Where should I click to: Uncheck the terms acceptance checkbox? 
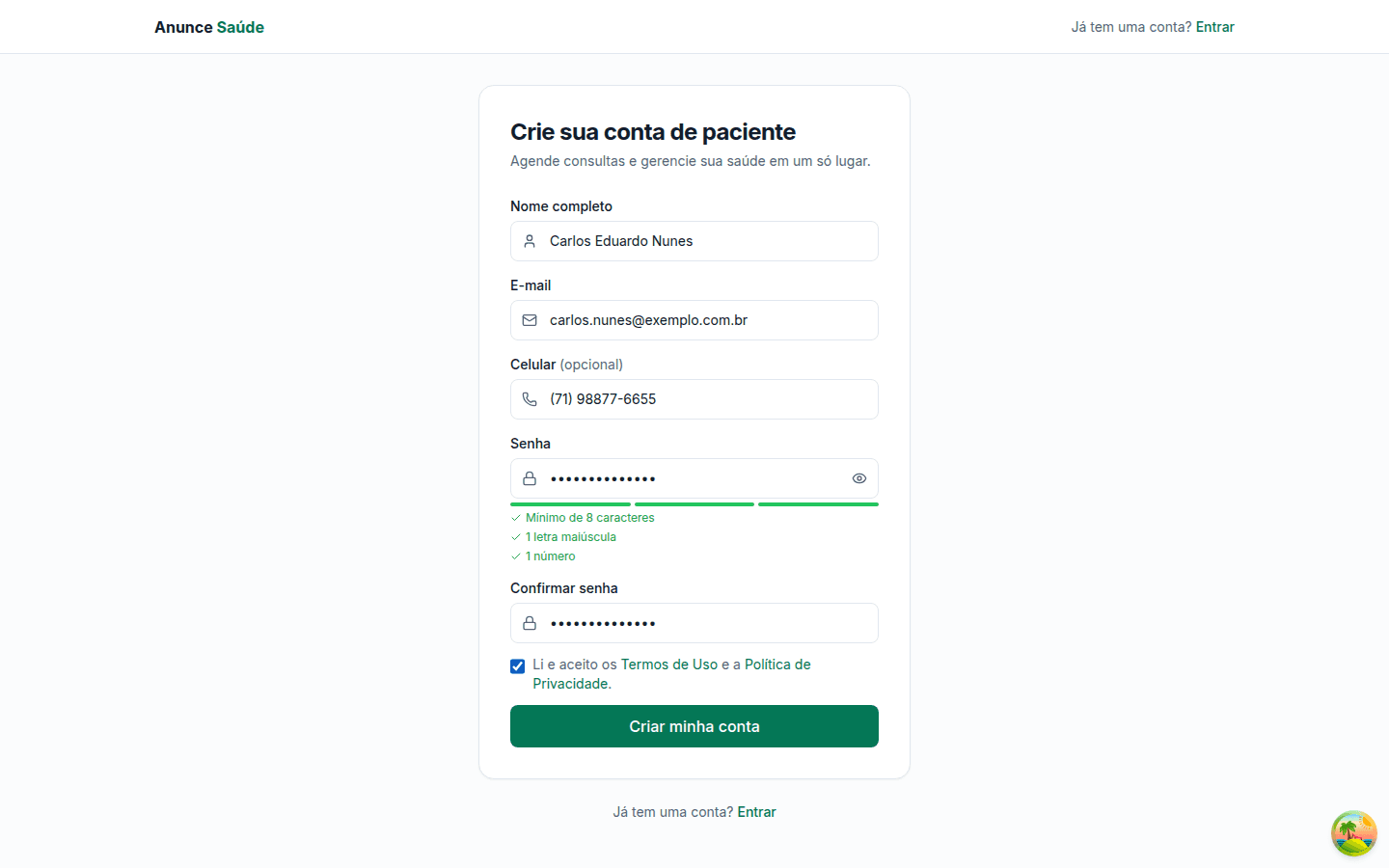(x=518, y=665)
